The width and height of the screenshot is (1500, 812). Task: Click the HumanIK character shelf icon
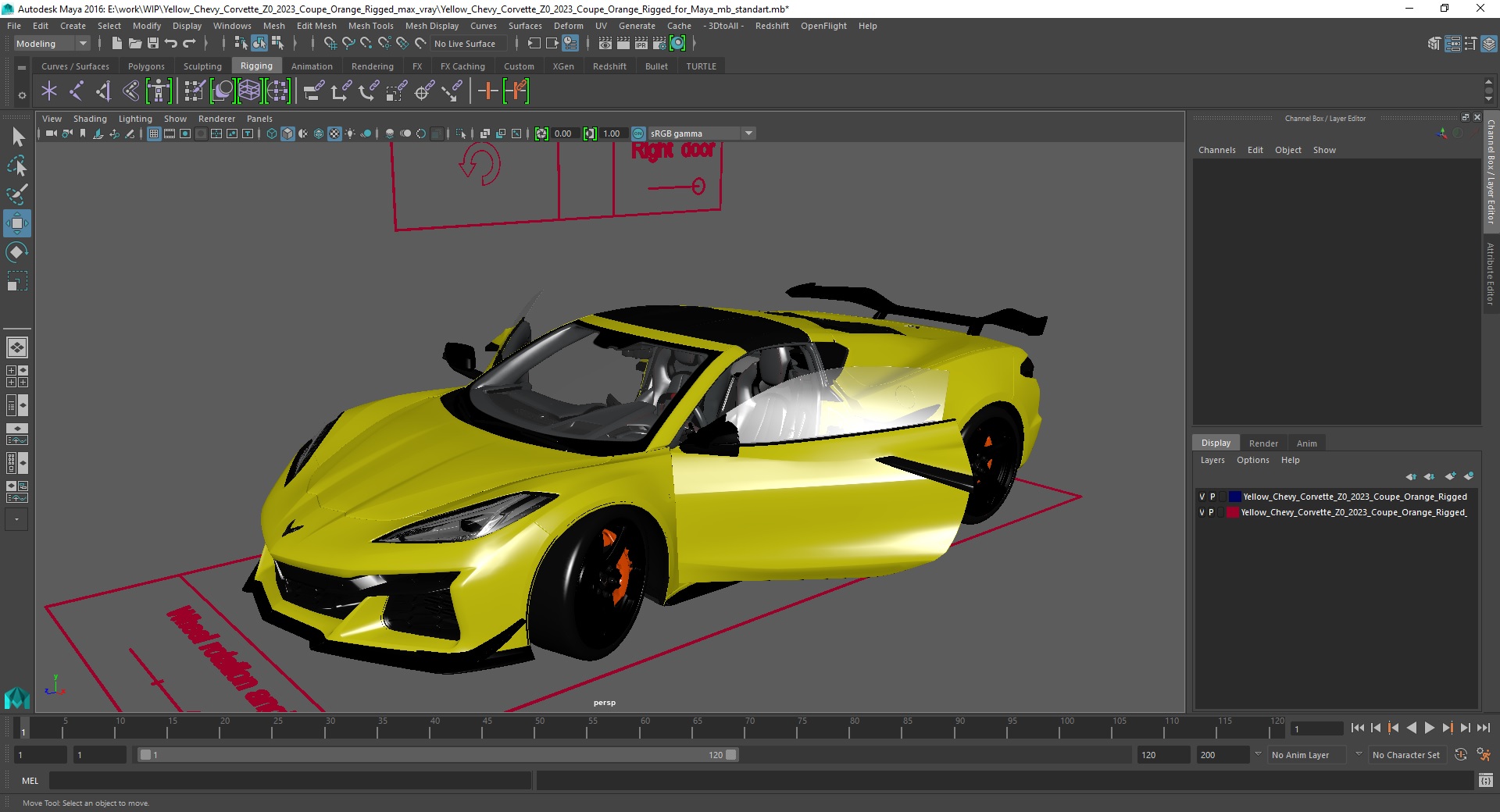[x=159, y=91]
